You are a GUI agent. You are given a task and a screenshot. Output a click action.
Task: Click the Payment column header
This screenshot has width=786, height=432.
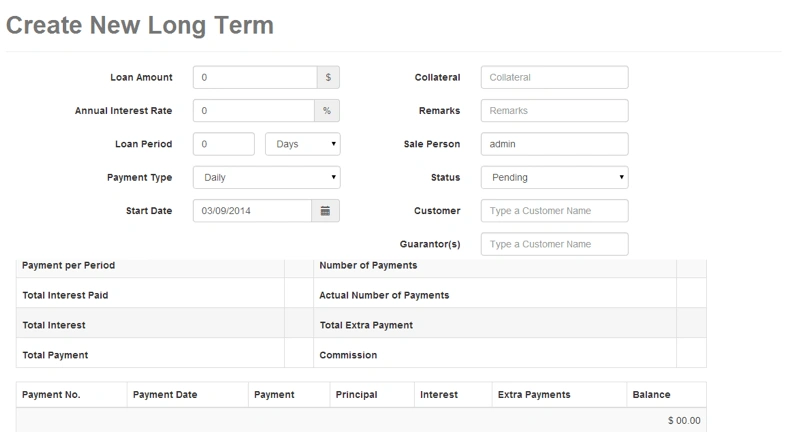(274, 395)
